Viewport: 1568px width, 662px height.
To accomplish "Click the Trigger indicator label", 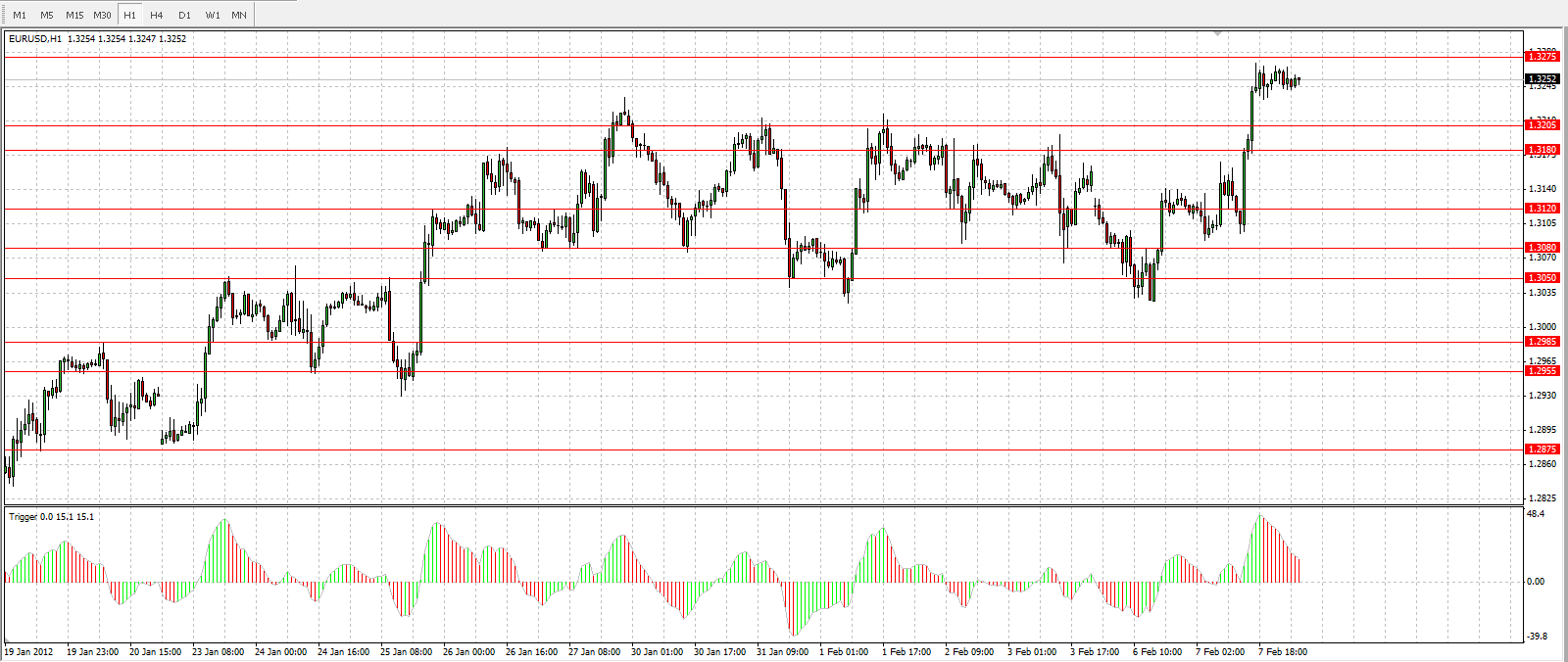I will click(52, 516).
